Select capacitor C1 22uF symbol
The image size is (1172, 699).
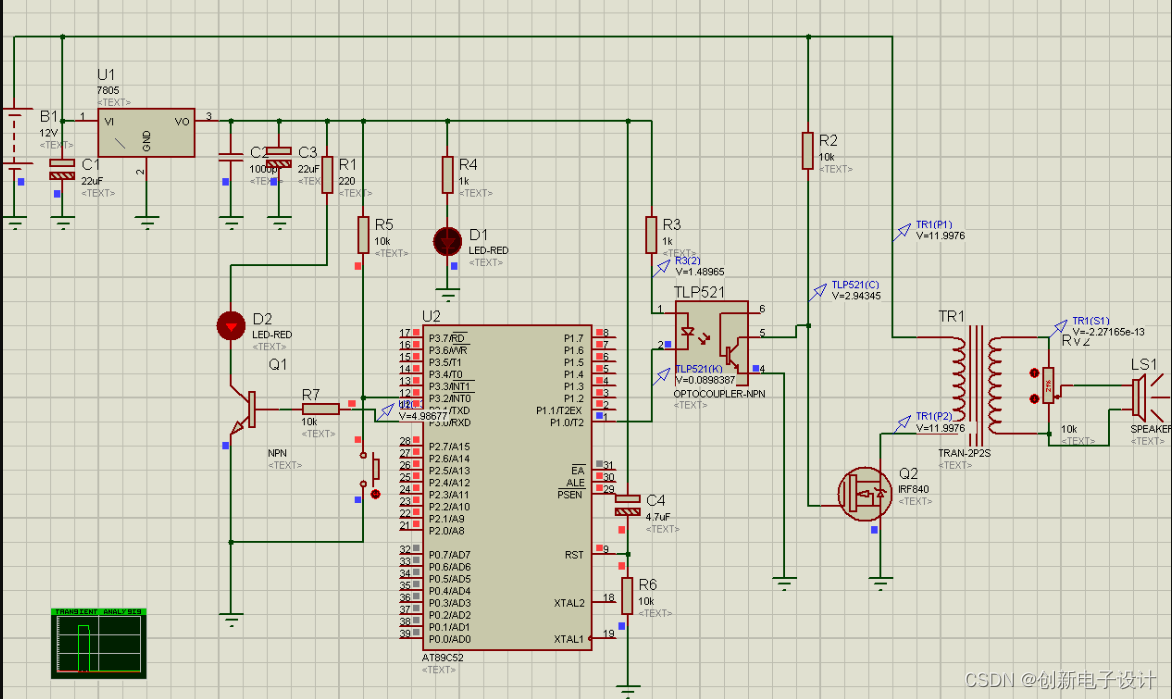coord(62,169)
